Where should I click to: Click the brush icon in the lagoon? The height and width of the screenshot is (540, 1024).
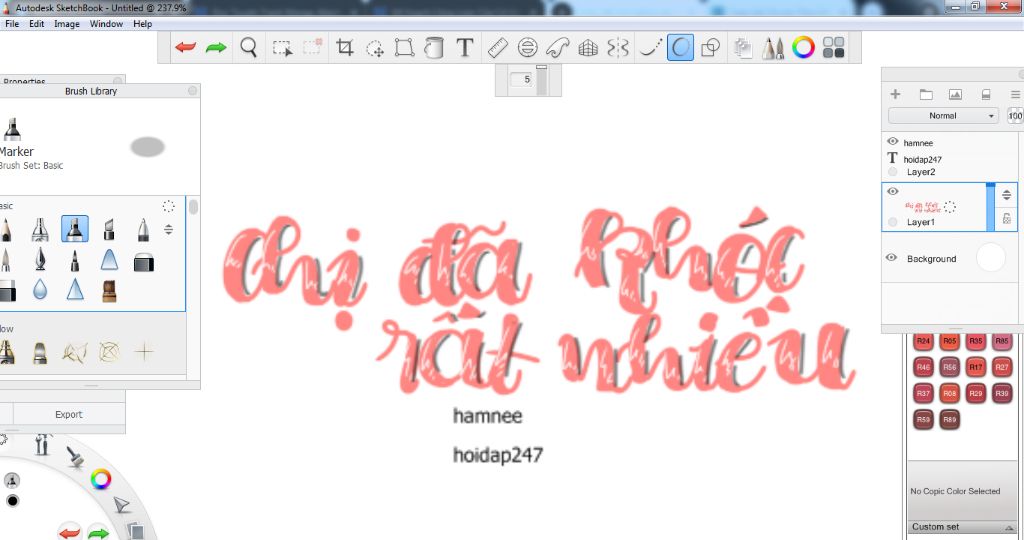click(x=75, y=456)
